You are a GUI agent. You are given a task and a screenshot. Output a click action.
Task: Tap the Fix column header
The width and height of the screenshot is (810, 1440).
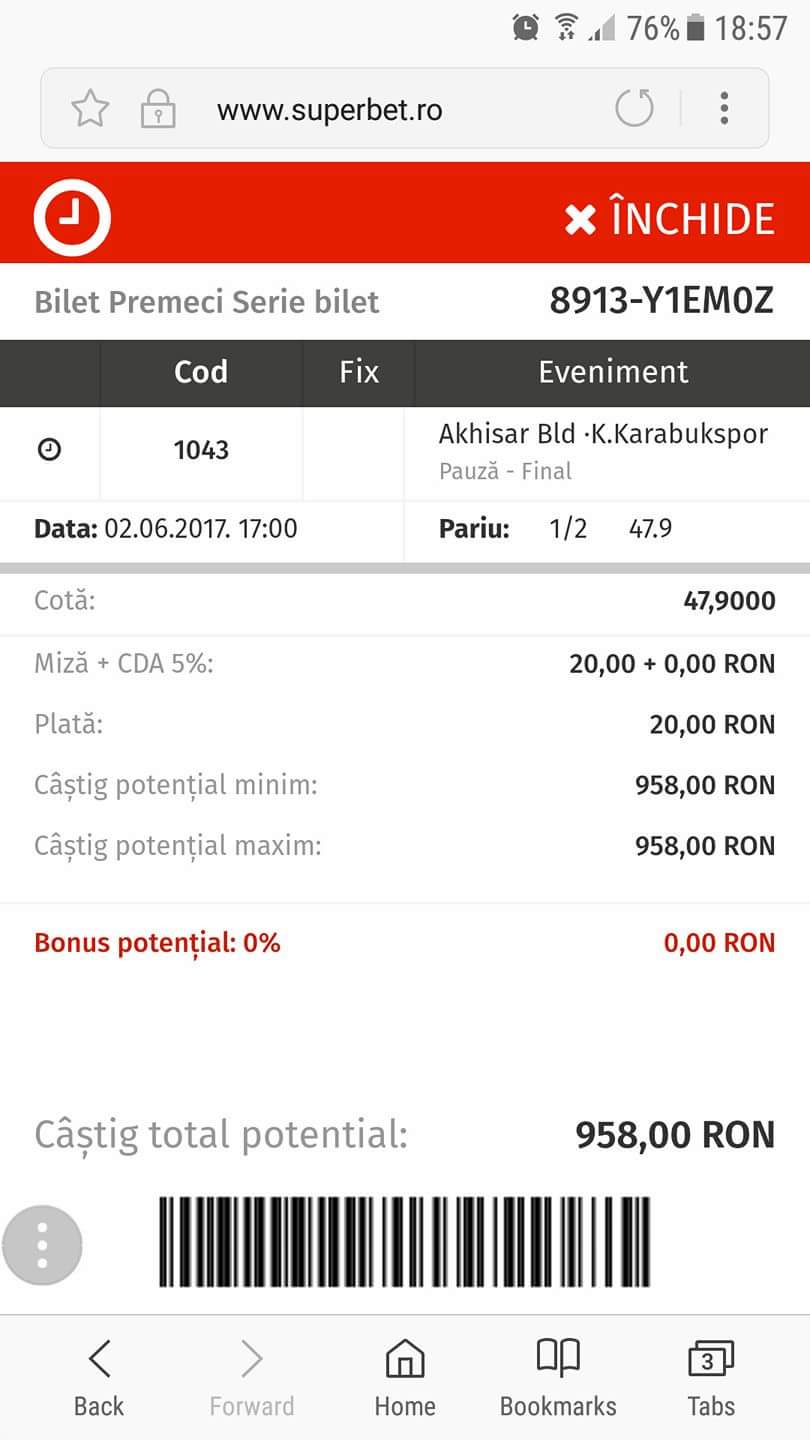pos(359,372)
